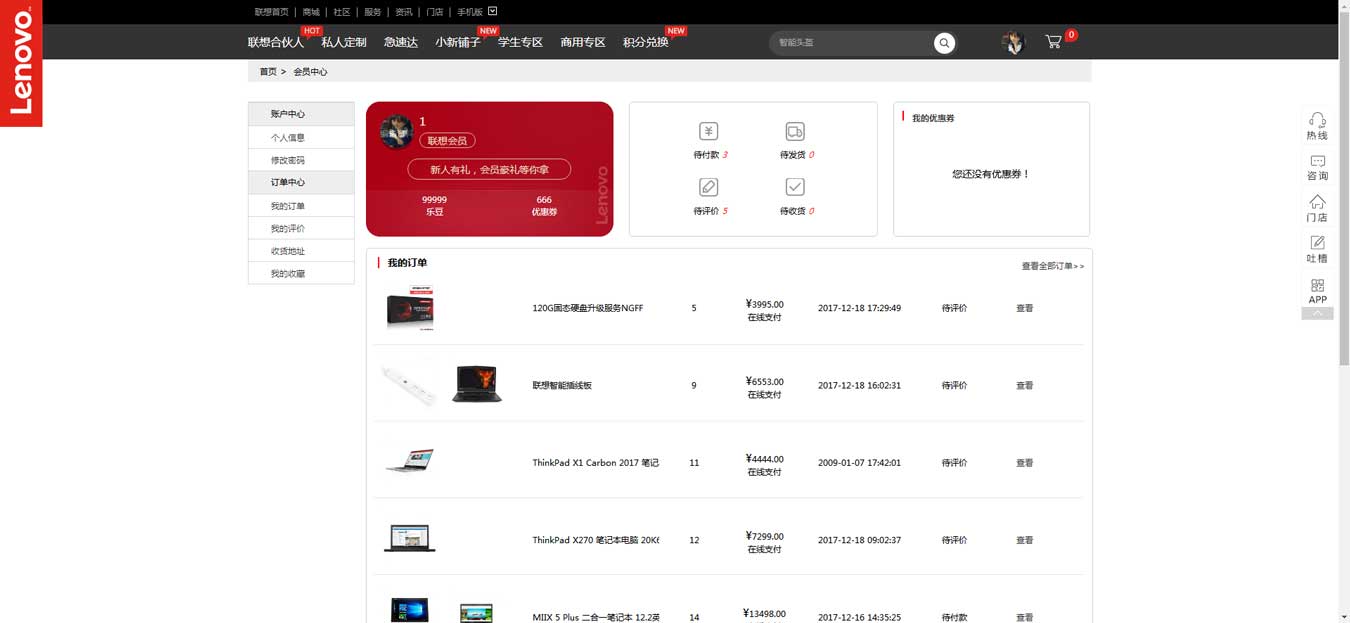Focus the 智能头盔 search field
This screenshot has width=1350, height=623.
click(x=852, y=43)
